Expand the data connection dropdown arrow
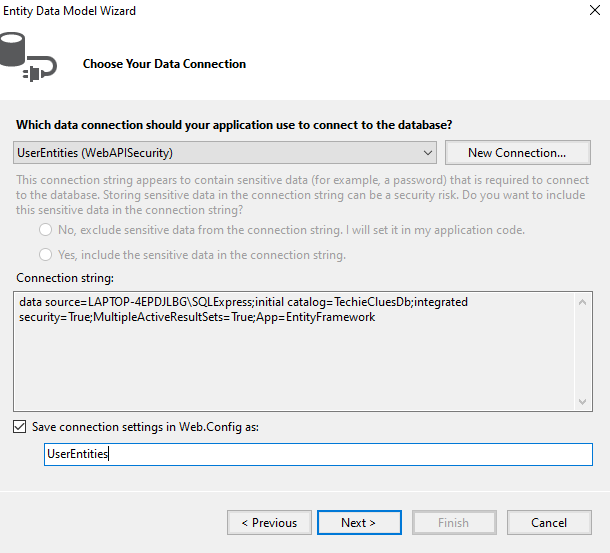The width and height of the screenshot is (610, 553). [428, 153]
